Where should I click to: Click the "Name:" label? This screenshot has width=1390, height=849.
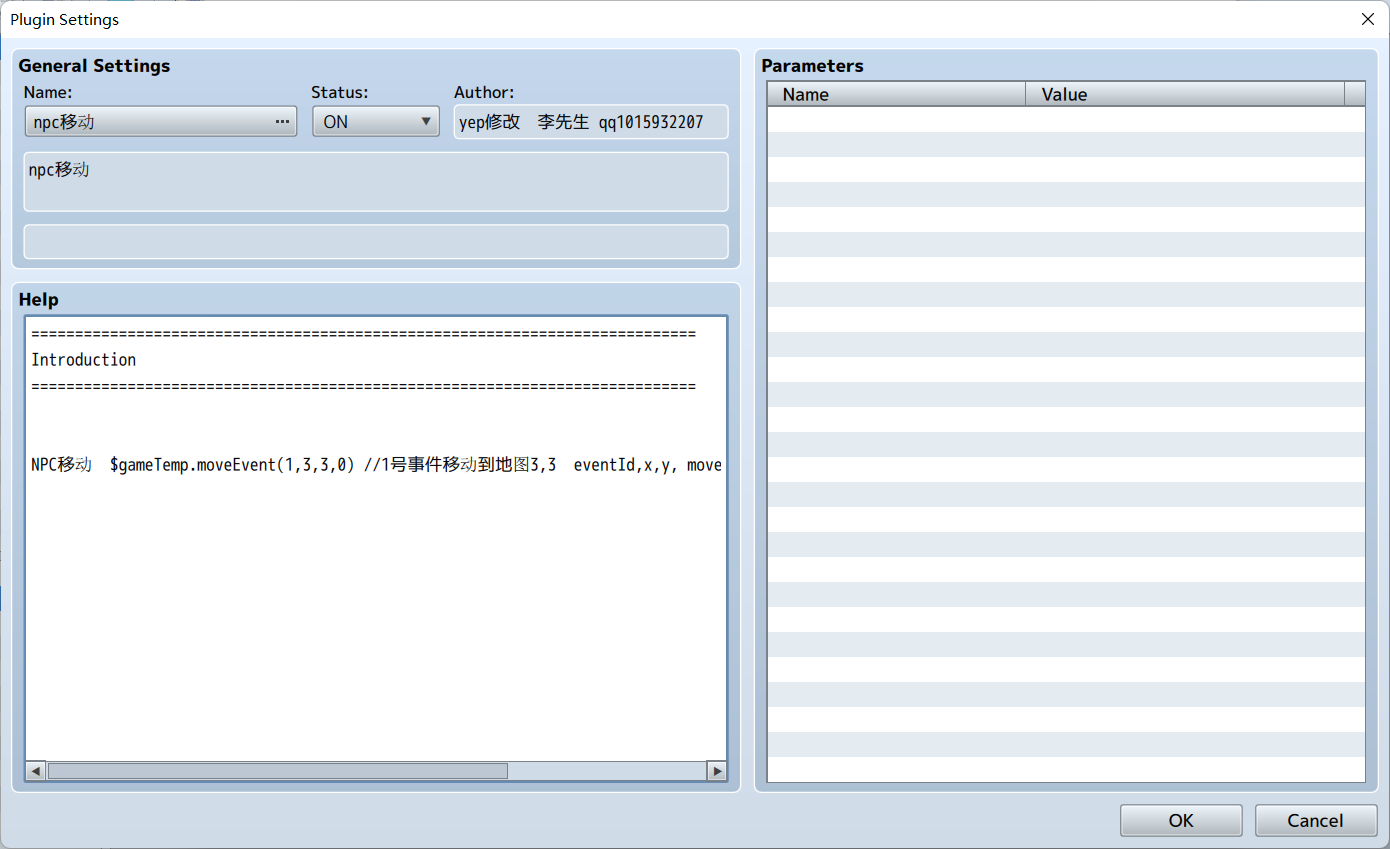49,92
